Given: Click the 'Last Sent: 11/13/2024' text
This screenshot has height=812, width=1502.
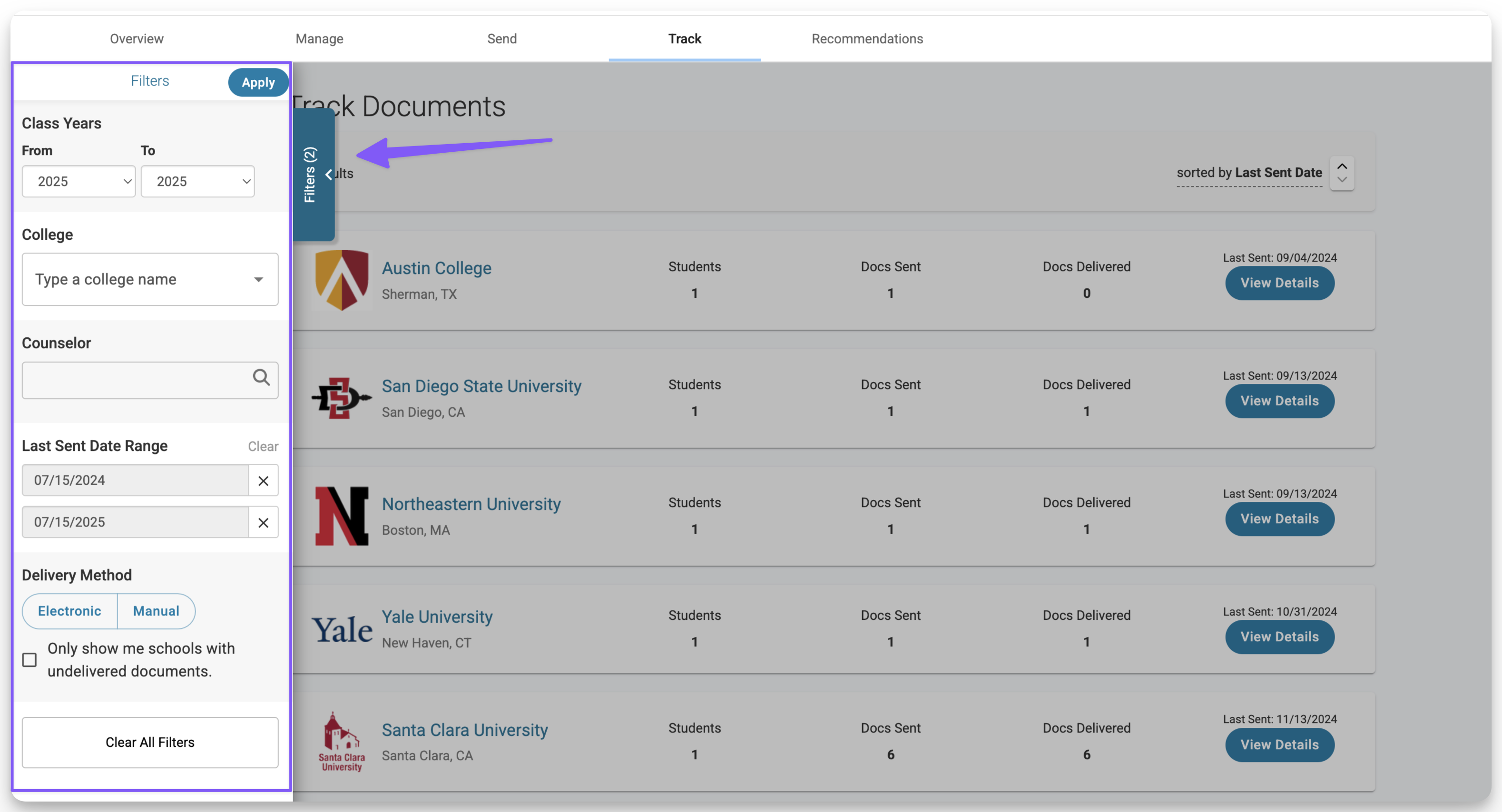Looking at the screenshot, I should (1279, 719).
